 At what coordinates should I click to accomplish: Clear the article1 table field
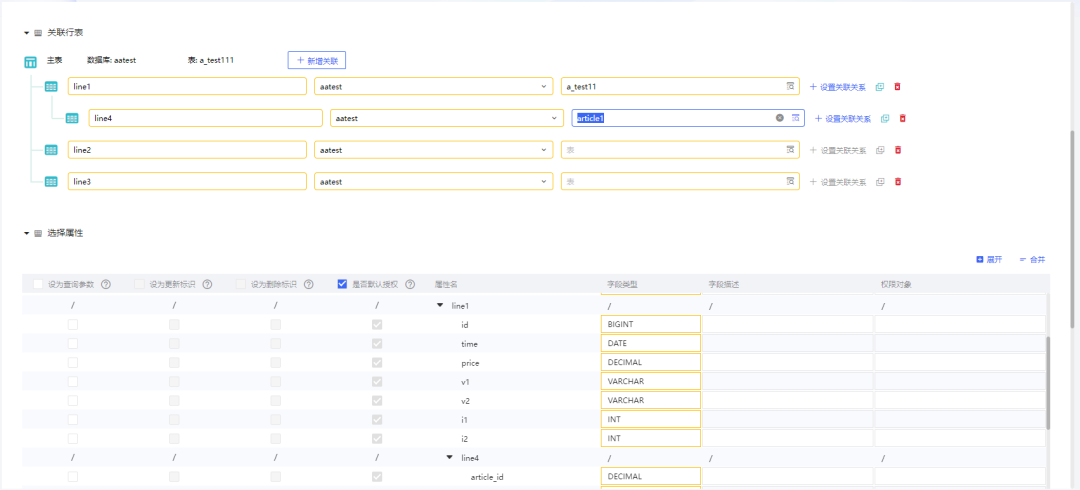click(x=780, y=118)
